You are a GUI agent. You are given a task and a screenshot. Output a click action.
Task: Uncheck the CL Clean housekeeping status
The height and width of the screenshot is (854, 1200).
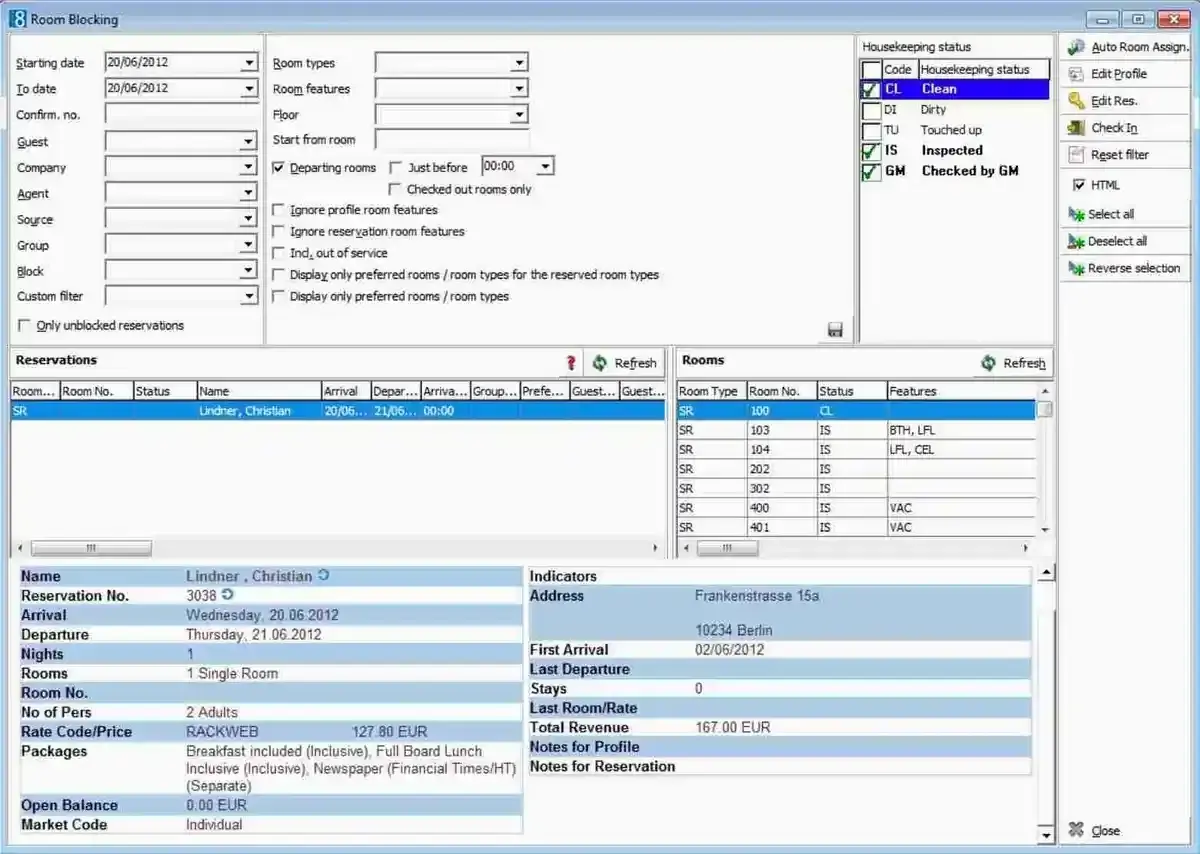871,89
